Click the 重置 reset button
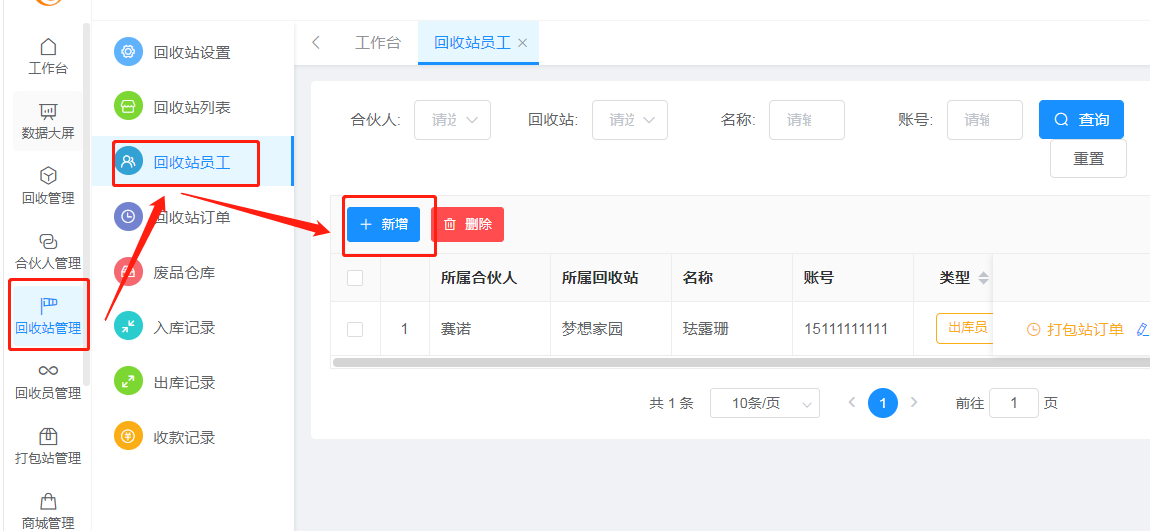 tap(1088, 158)
